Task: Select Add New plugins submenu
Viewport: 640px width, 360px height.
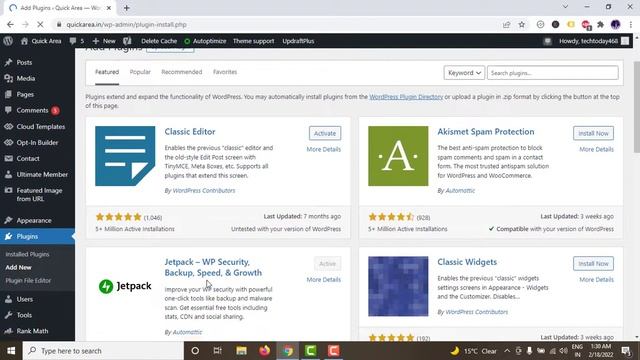Action: tap(18, 267)
